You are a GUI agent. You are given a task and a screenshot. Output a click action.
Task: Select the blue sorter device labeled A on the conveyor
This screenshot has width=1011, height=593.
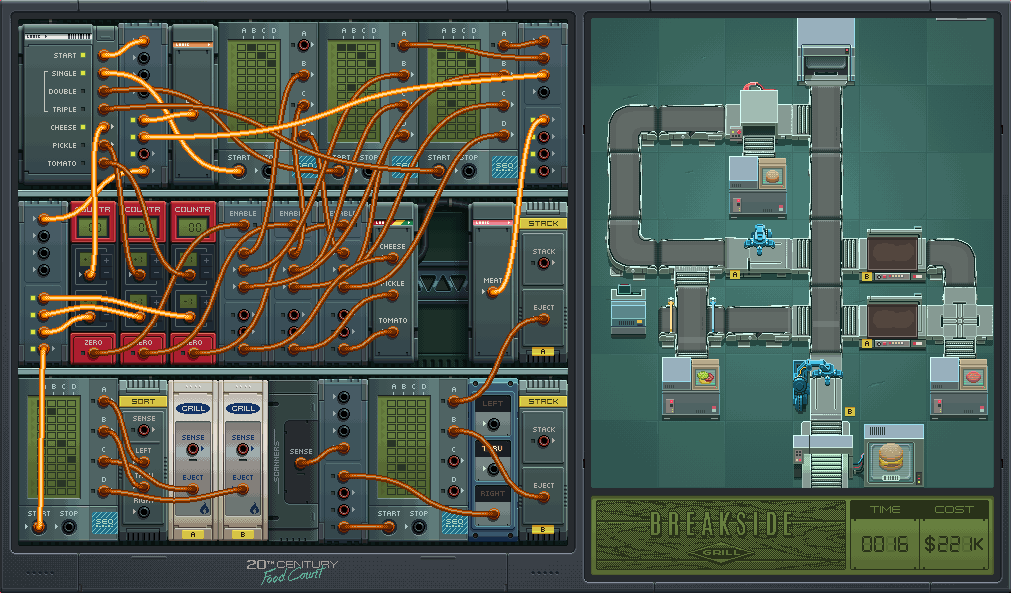pos(759,240)
